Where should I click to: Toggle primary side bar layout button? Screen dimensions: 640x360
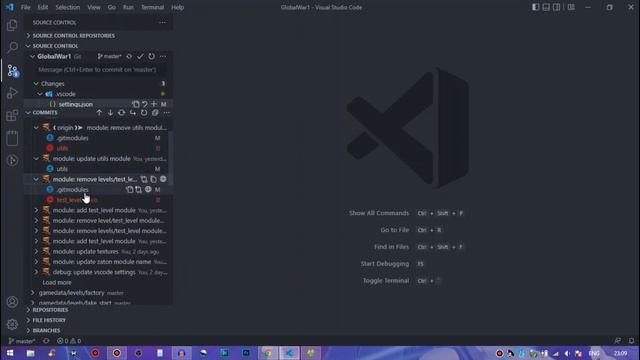tap(536, 7)
